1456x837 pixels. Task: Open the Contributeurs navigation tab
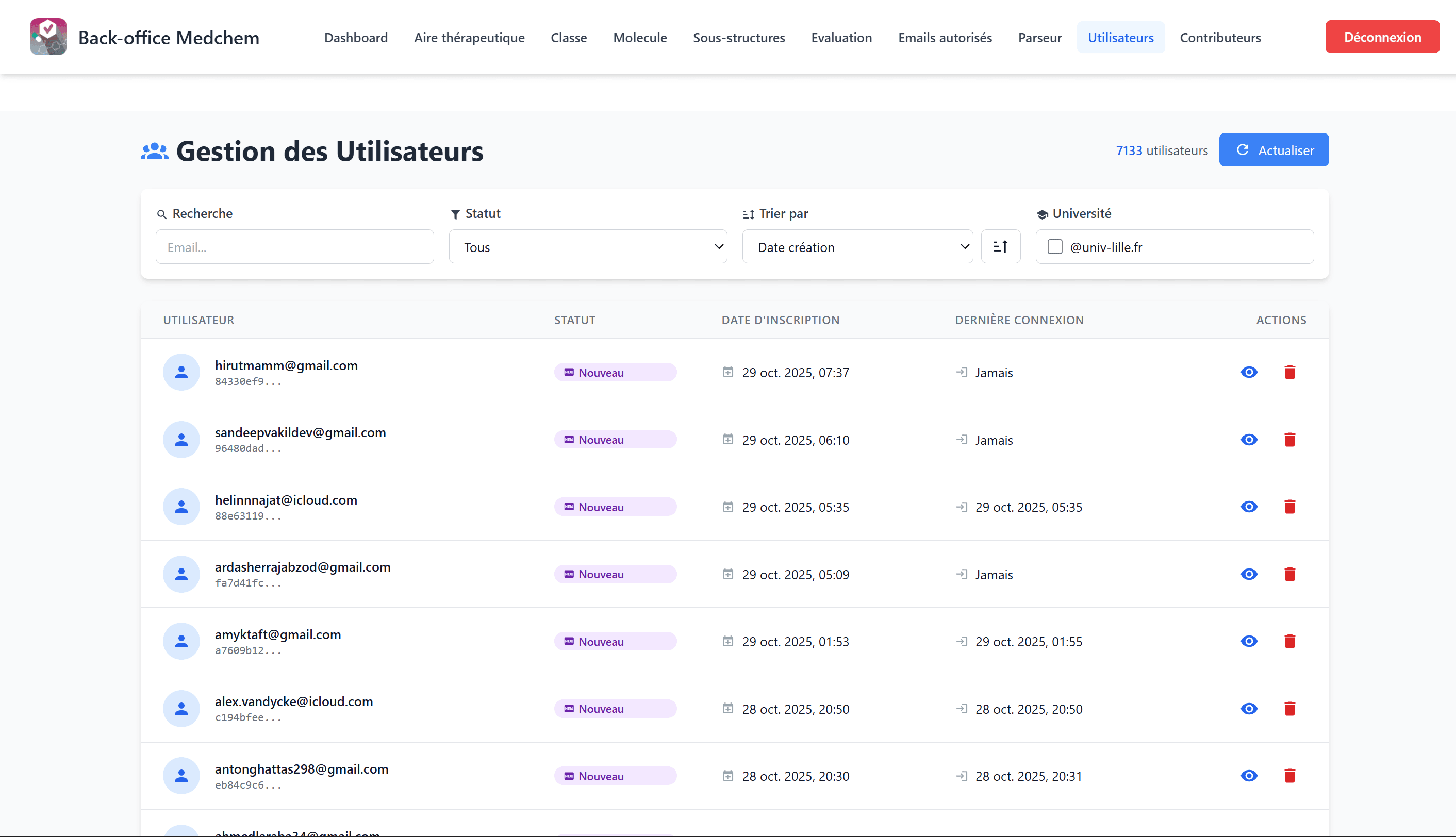[1220, 37]
